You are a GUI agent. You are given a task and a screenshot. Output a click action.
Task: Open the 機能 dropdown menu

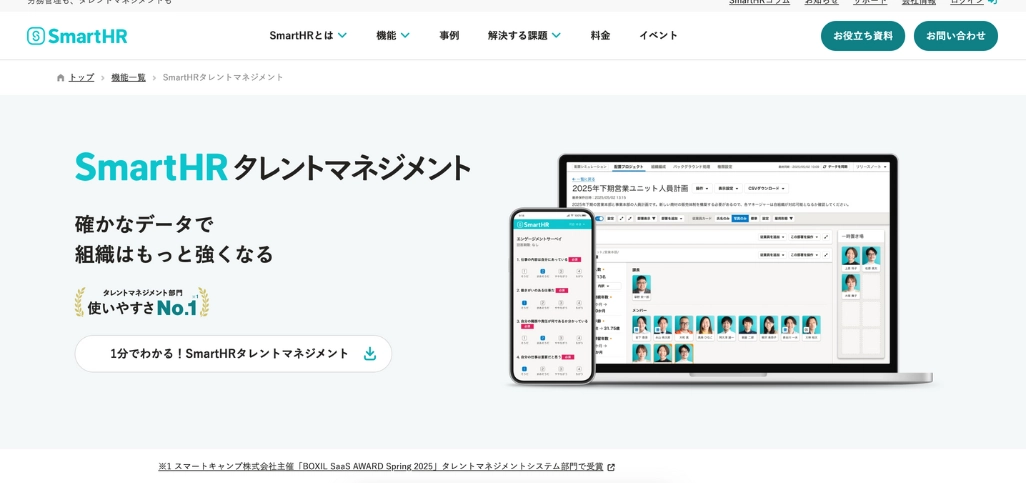[x=393, y=35]
